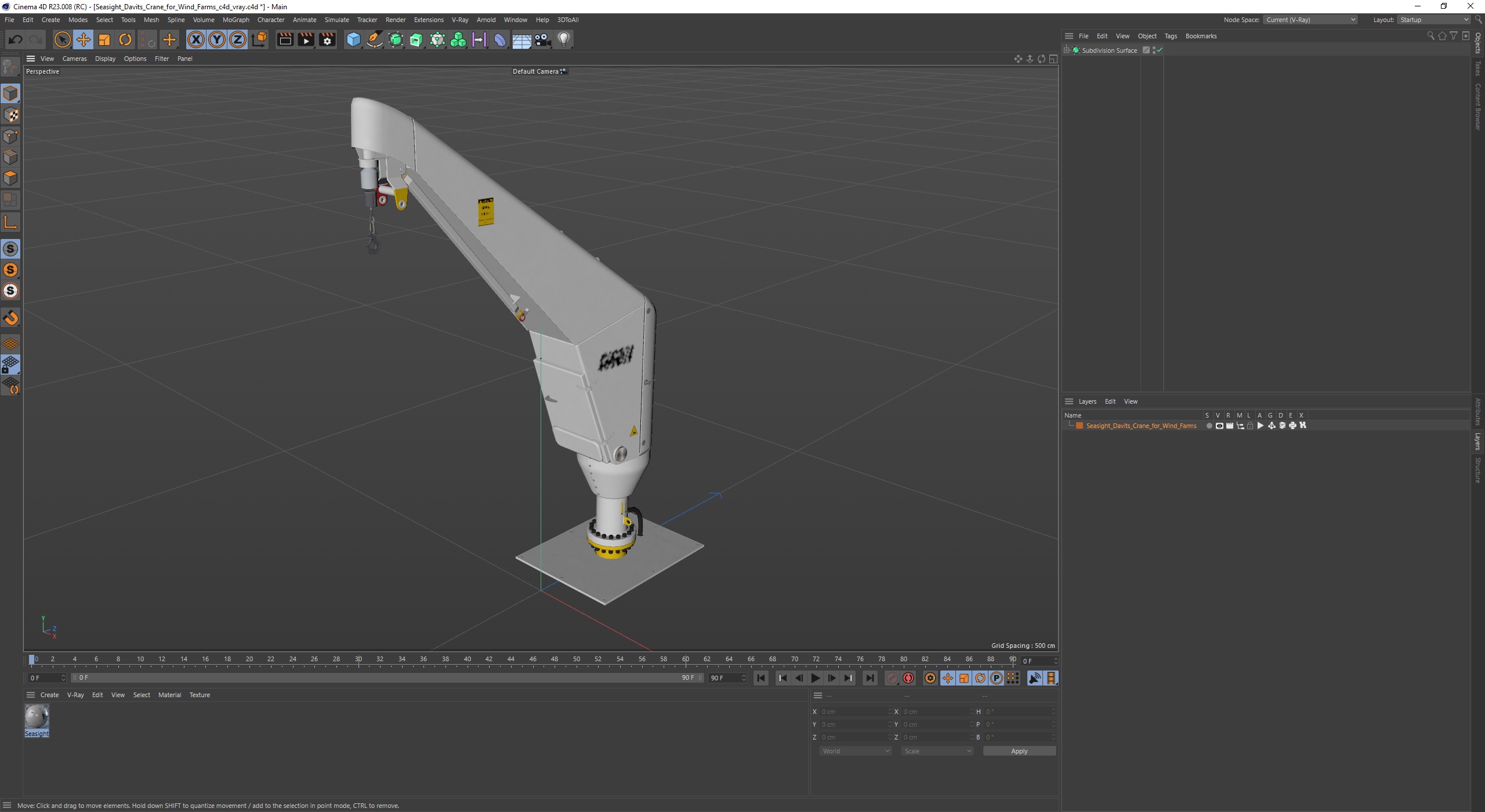Image resolution: width=1485 pixels, height=812 pixels.
Task: Click the Live Selection tool icon
Action: 62,38
